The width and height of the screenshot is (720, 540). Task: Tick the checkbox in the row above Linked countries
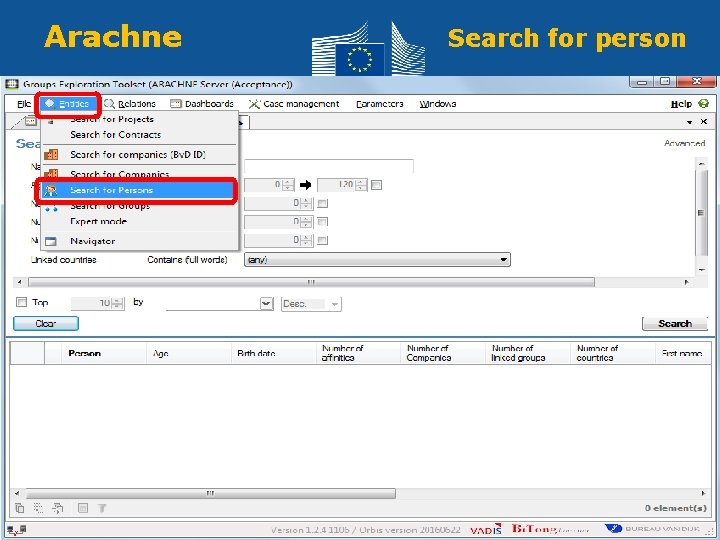(x=322, y=240)
